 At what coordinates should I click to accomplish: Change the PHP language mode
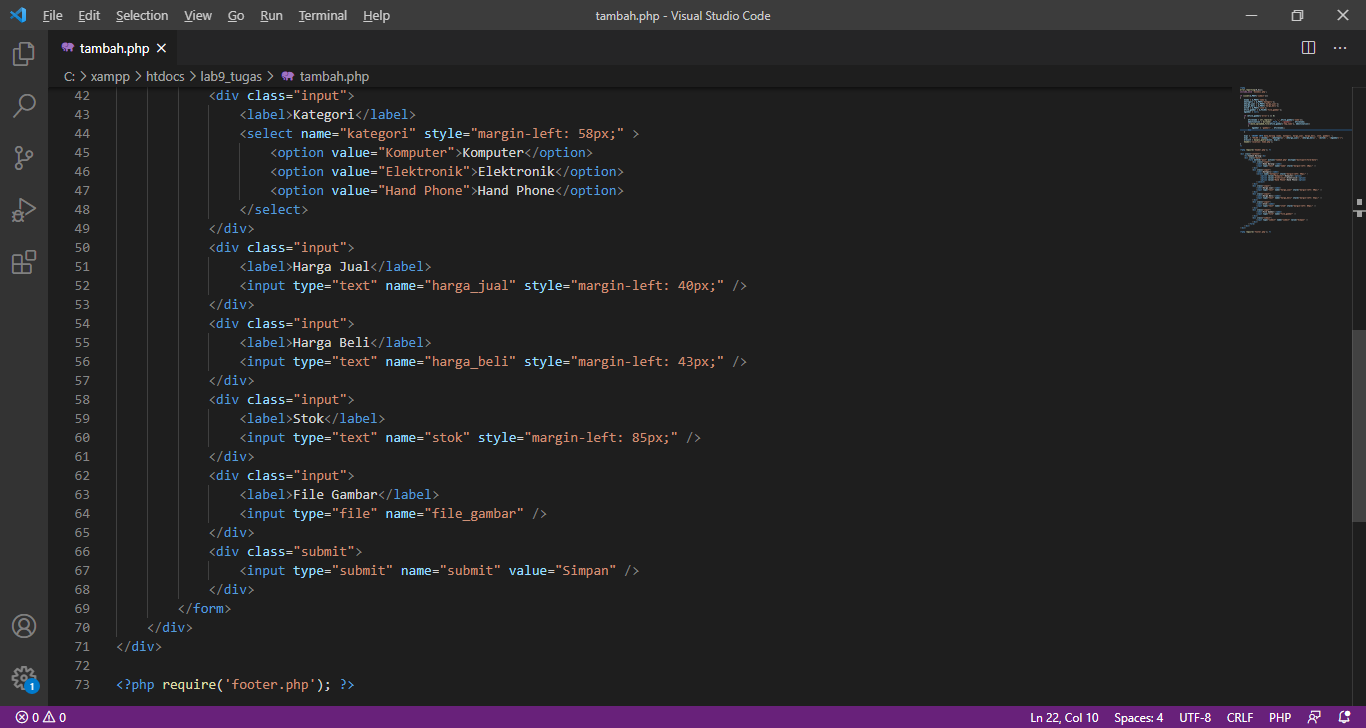point(1280,717)
